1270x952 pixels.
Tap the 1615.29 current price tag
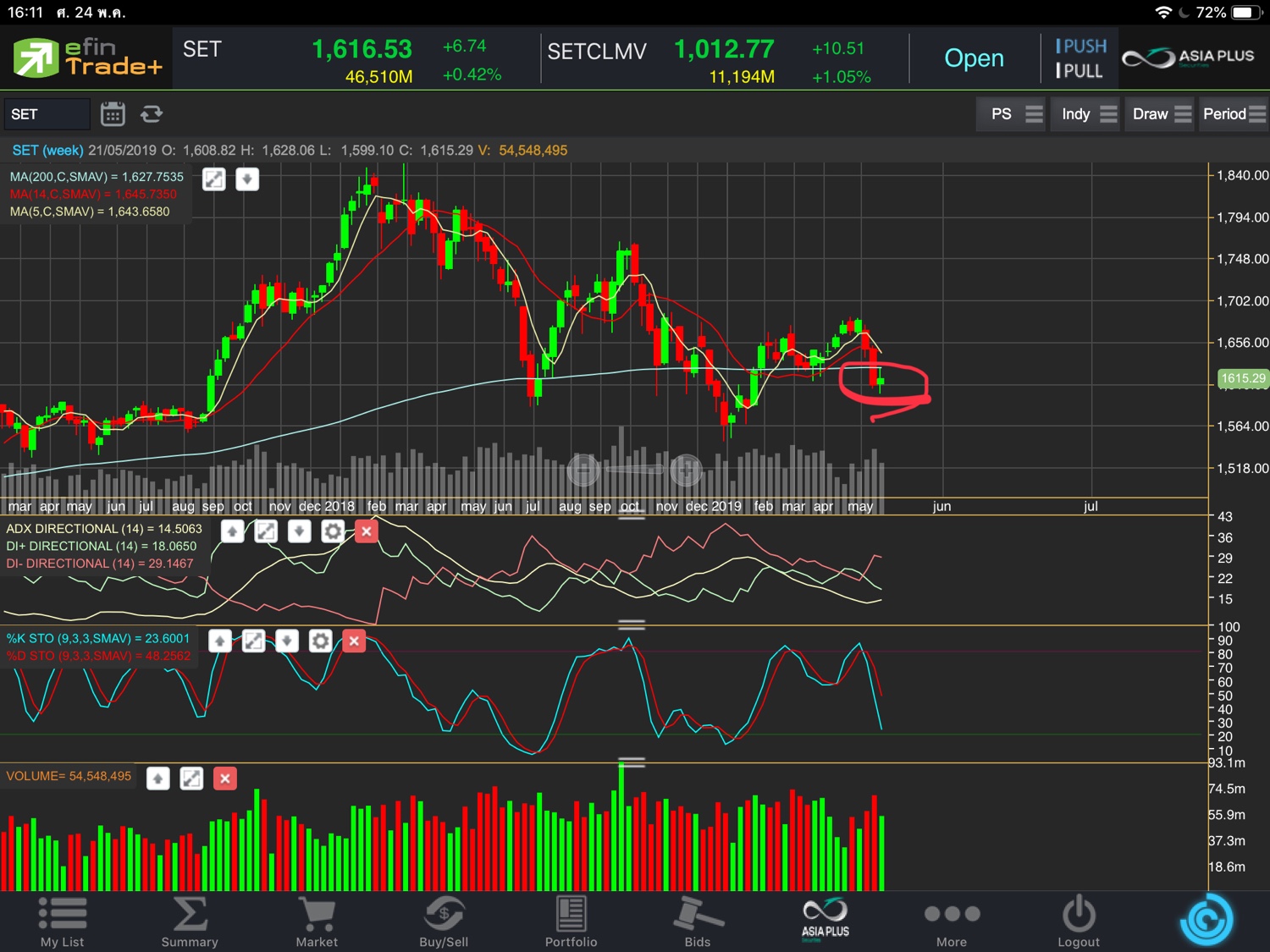[1243, 379]
